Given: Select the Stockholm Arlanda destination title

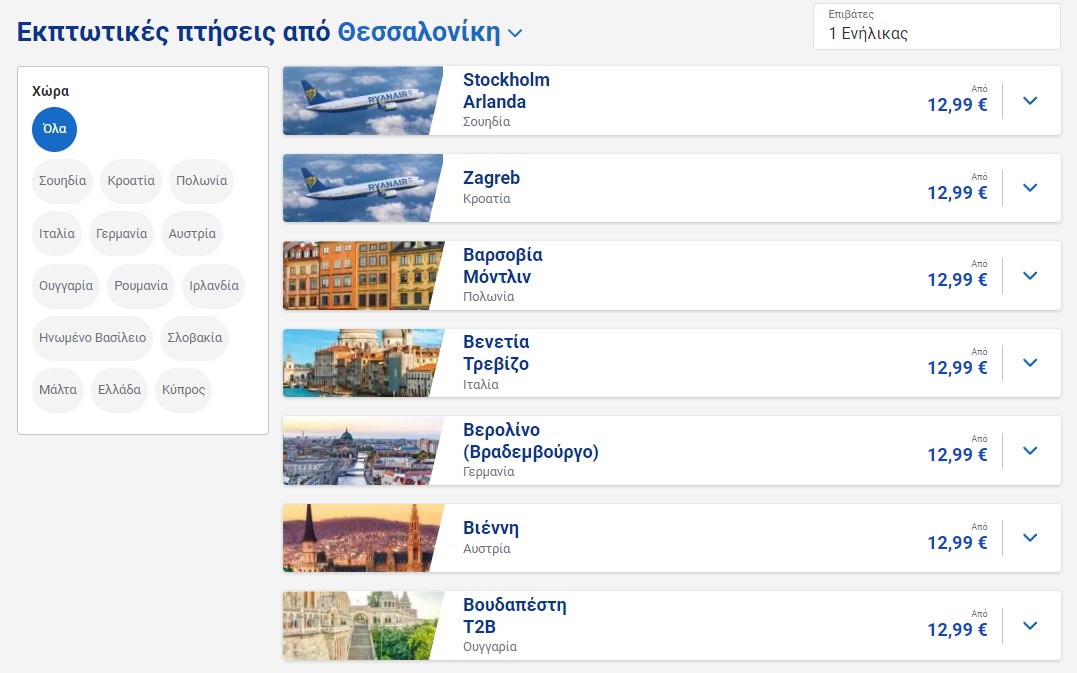Looking at the screenshot, I should click(506, 91).
